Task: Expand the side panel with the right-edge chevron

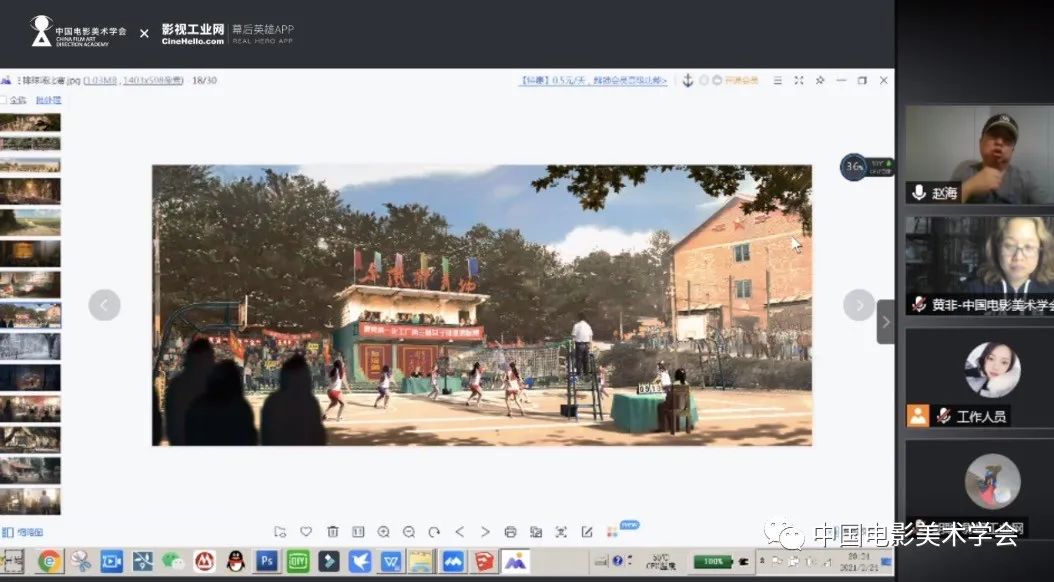Action: pyautogui.click(x=885, y=321)
